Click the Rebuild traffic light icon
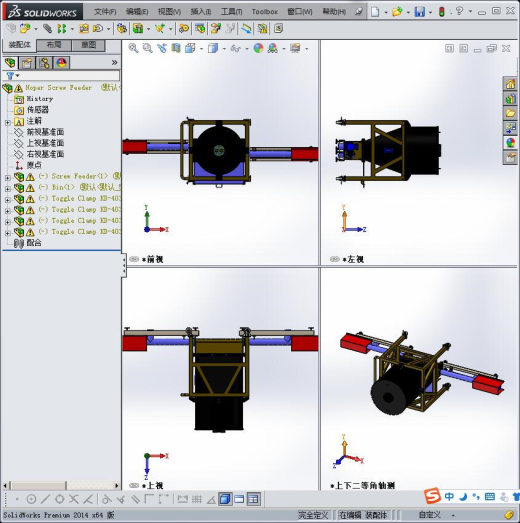Screen dimensions: 520x523 pos(442,12)
